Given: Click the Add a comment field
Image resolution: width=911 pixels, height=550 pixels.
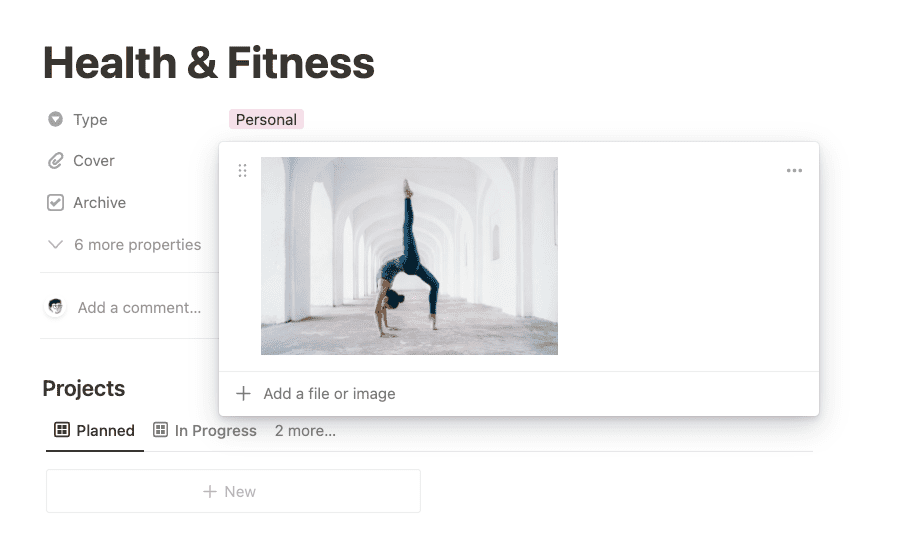Looking at the screenshot, I should [x=139, y=308].
